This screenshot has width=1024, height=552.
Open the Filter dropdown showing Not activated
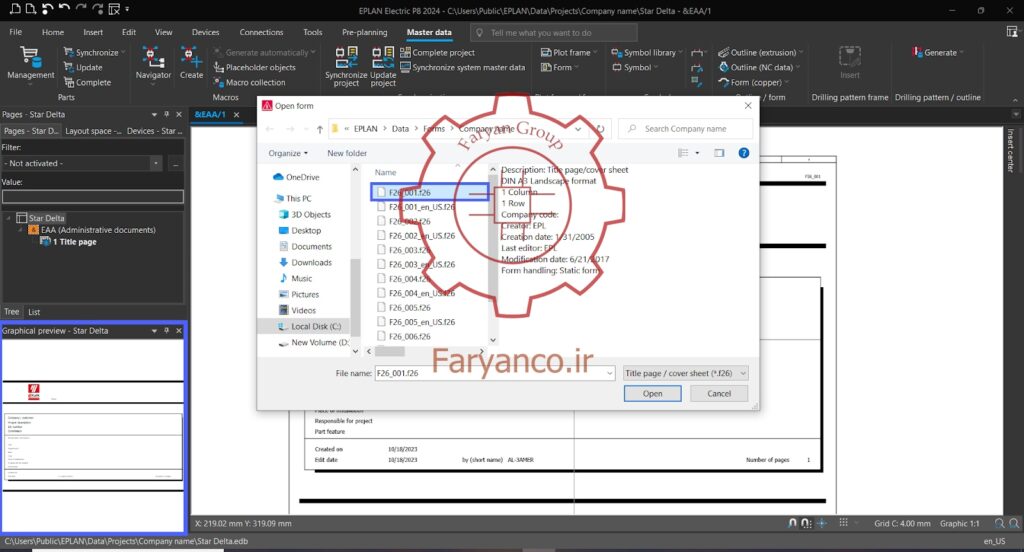coord(155,163)
